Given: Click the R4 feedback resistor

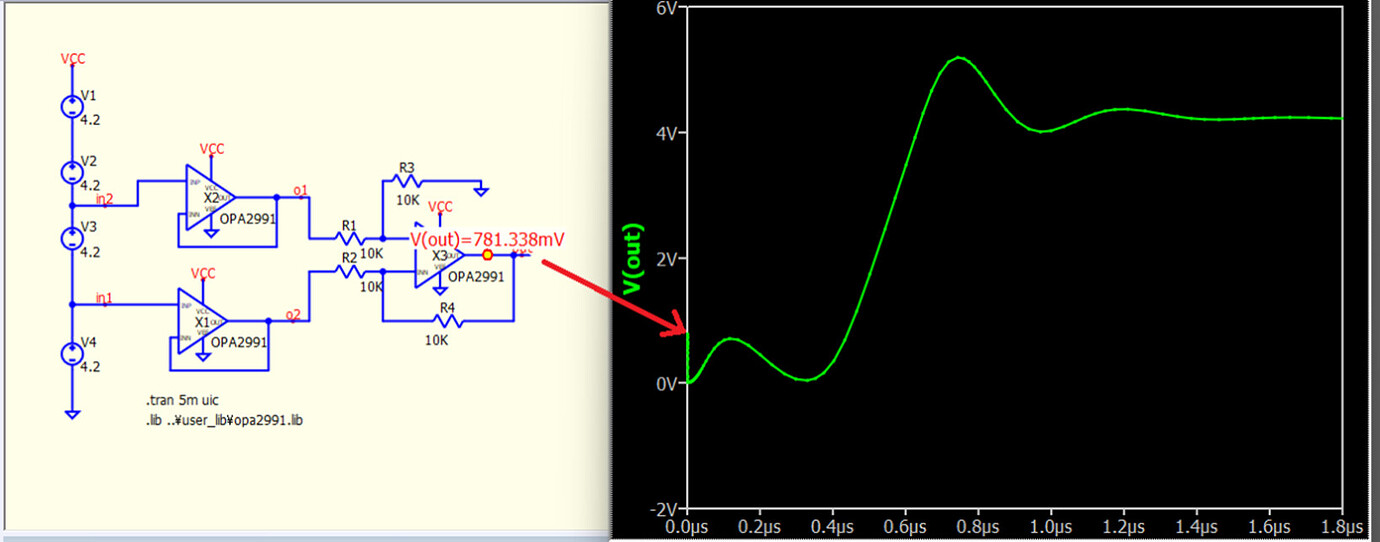Looking at the screenshot, I should [x=447, y=321].
